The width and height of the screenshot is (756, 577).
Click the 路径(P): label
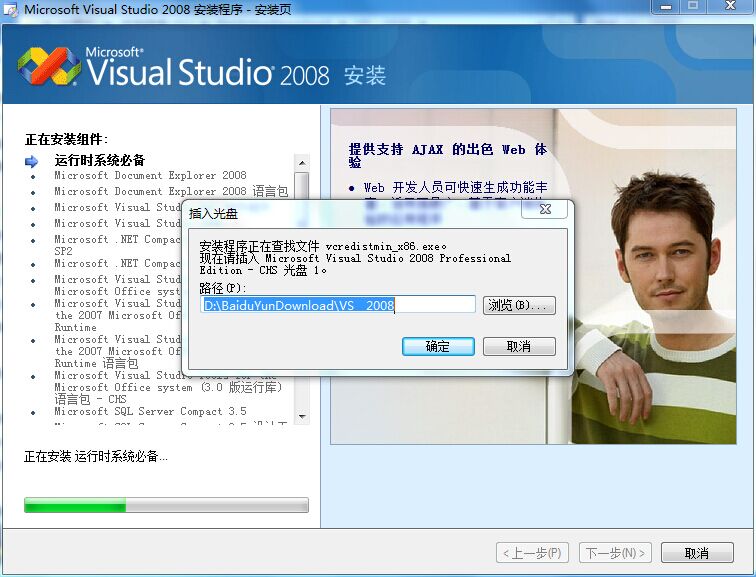coord(223,288)
